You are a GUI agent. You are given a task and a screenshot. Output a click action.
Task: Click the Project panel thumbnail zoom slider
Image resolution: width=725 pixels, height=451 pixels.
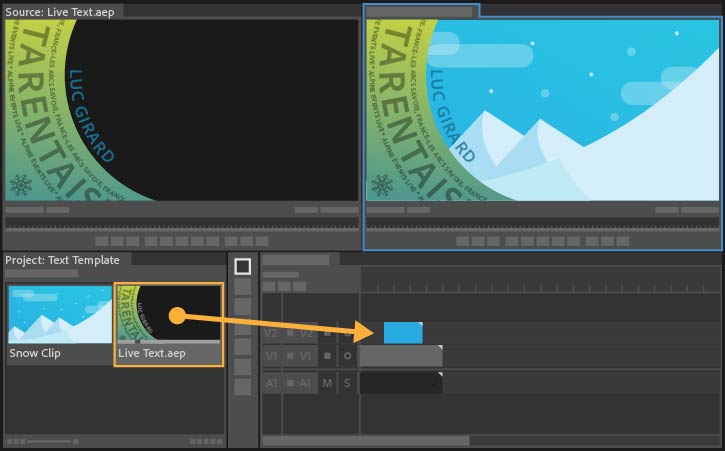[x=49, y=441]
